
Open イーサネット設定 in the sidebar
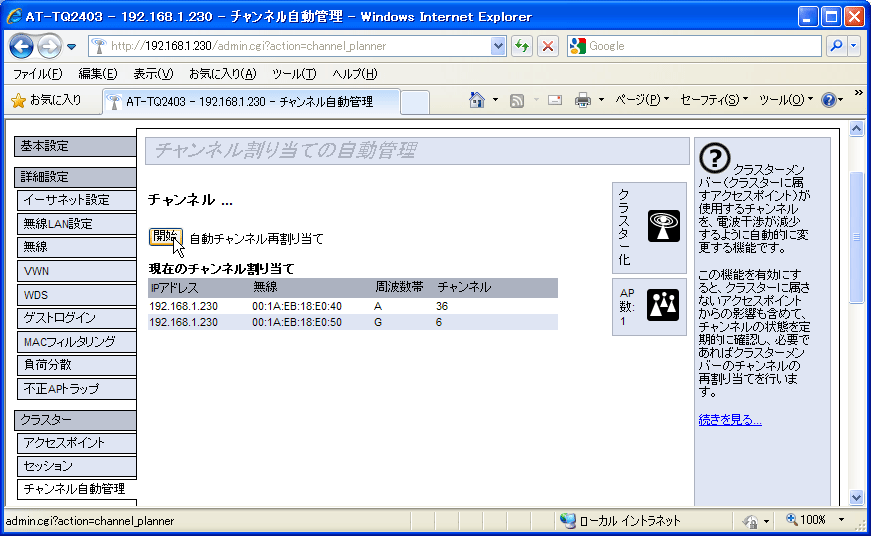[x=77, y=200]
